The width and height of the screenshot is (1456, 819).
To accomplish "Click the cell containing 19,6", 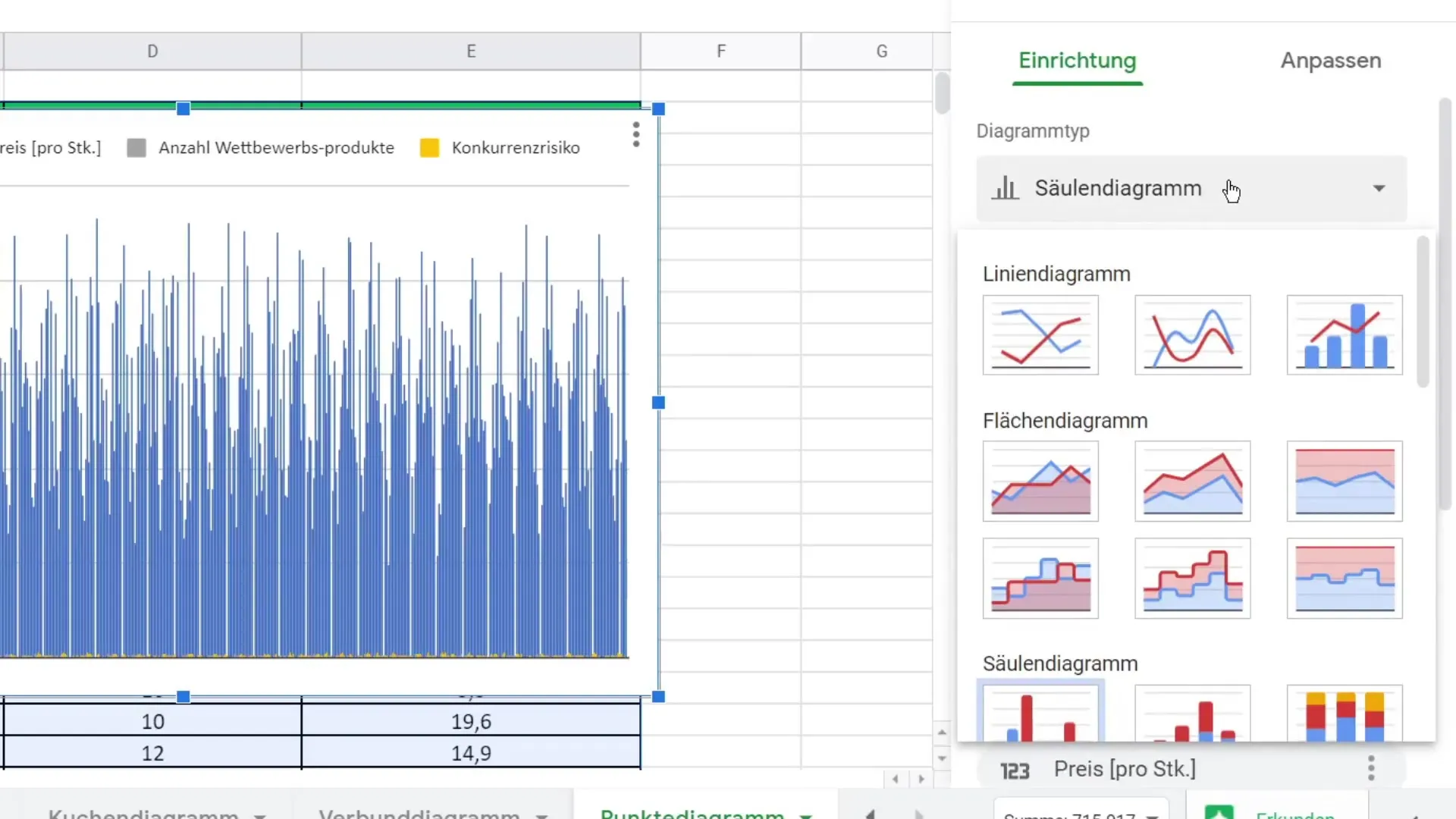I will (471, 721).
